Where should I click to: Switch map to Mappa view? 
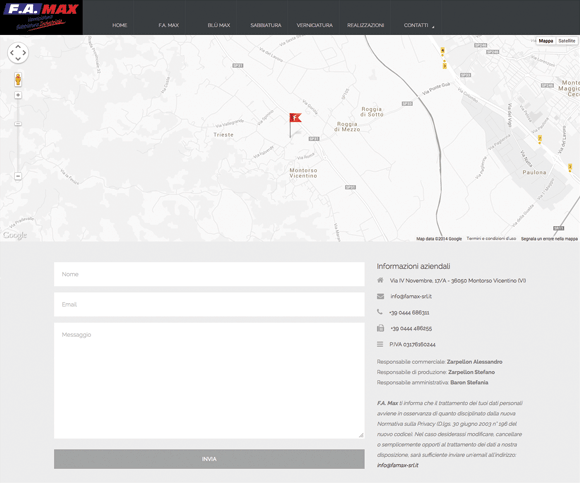(546, 41)
